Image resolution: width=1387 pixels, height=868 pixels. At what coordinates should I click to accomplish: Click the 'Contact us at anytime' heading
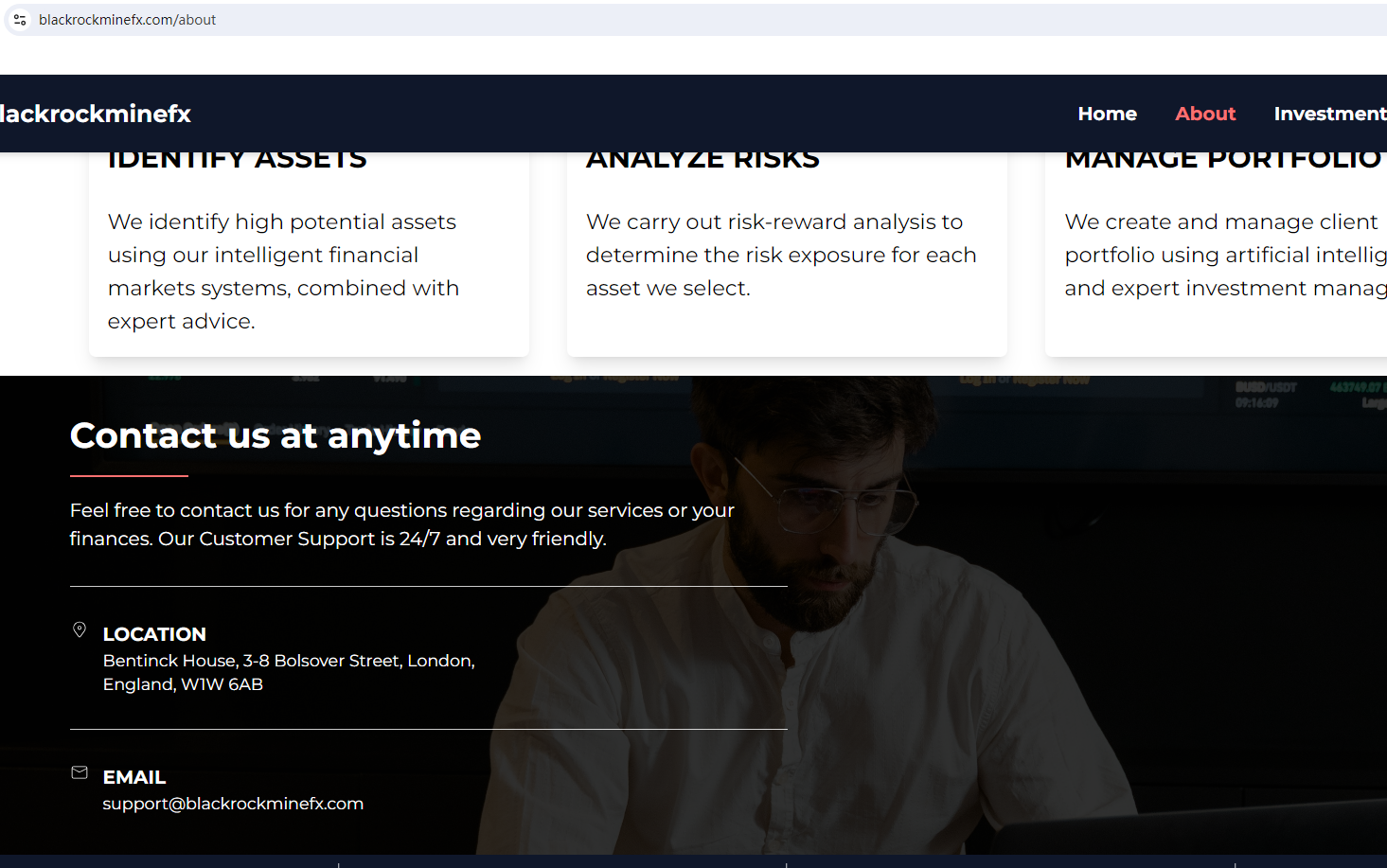(276, 435)
